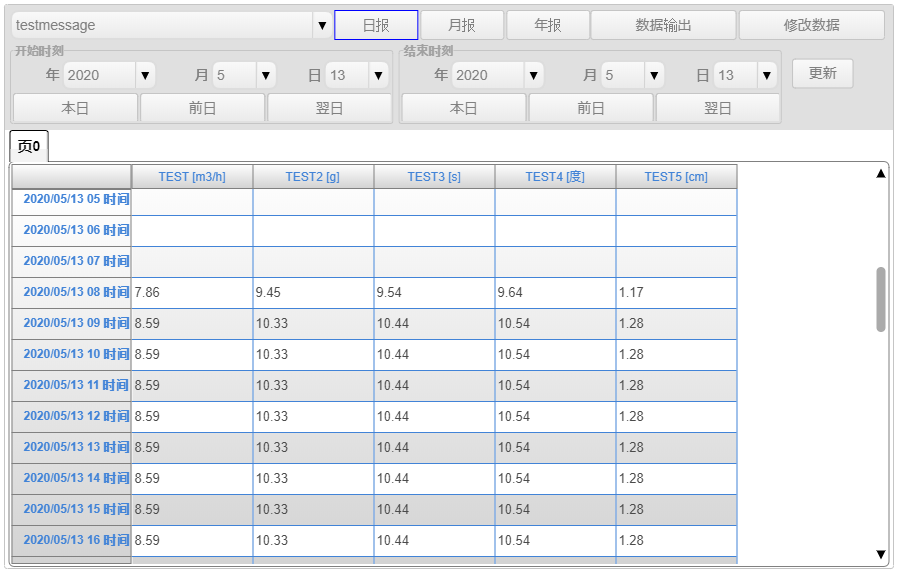Switch to 月报 monthly report
Viewport: 898px width, 574px height.
tap(462, 25)
